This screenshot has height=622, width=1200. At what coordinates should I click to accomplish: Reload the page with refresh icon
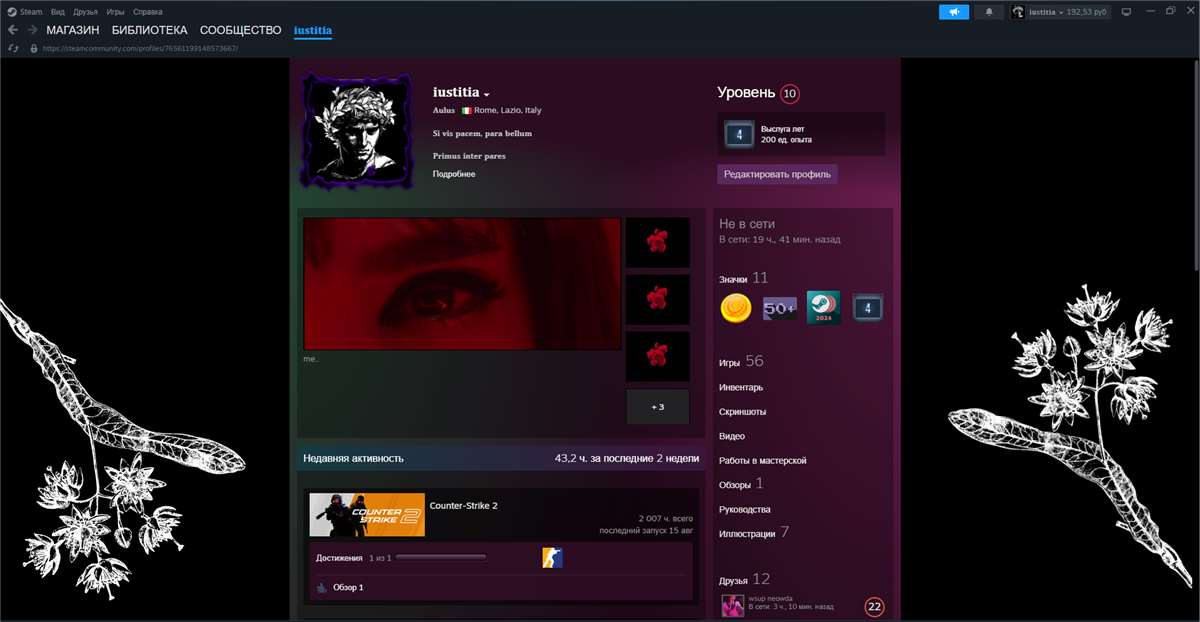click(13, 48)
